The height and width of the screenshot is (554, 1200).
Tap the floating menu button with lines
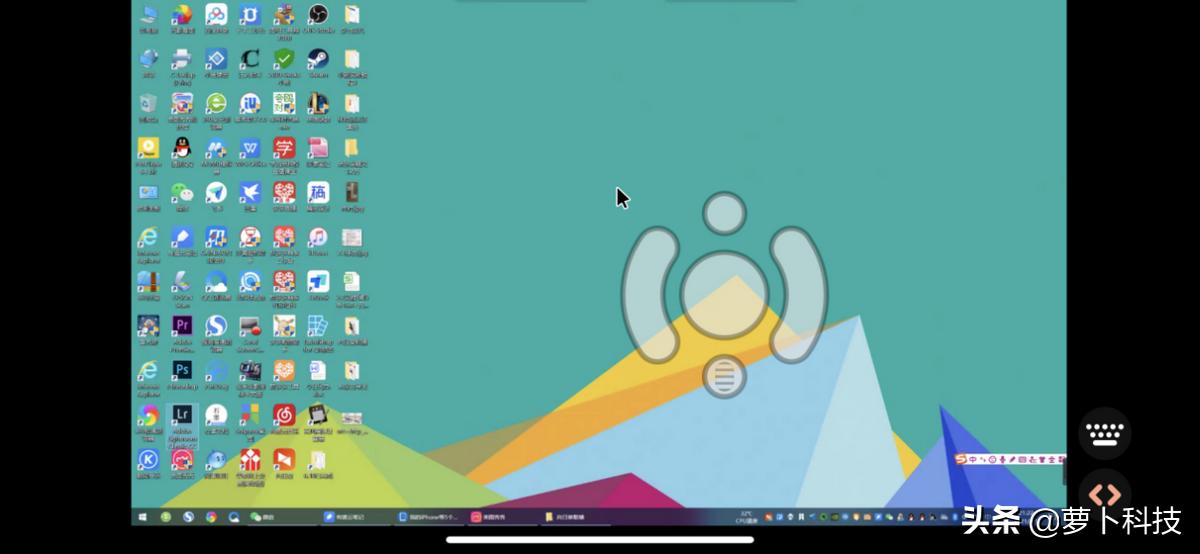click(724, 376)
